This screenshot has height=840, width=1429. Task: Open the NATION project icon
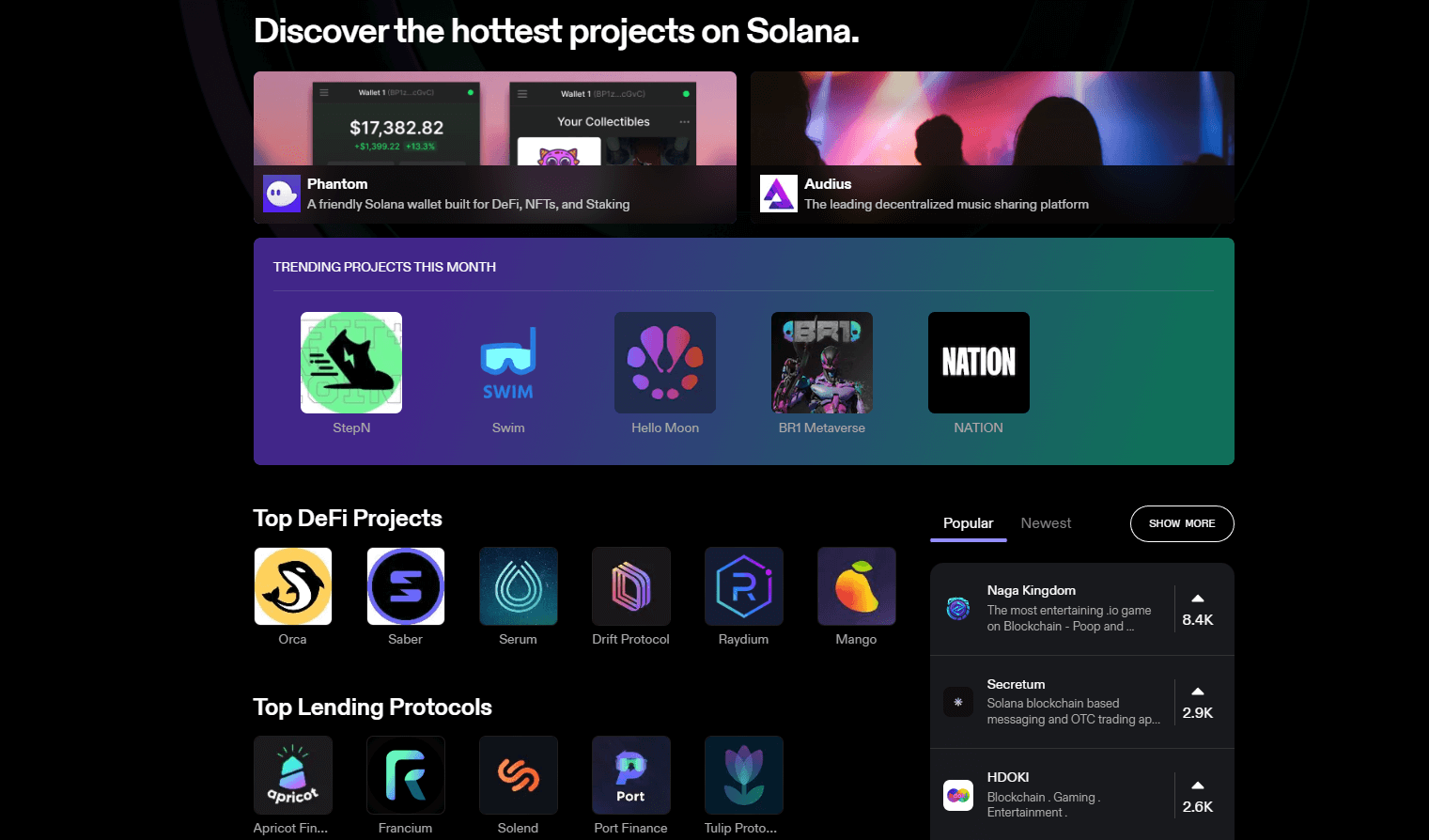pyautogui.click(x=979, y=363)
